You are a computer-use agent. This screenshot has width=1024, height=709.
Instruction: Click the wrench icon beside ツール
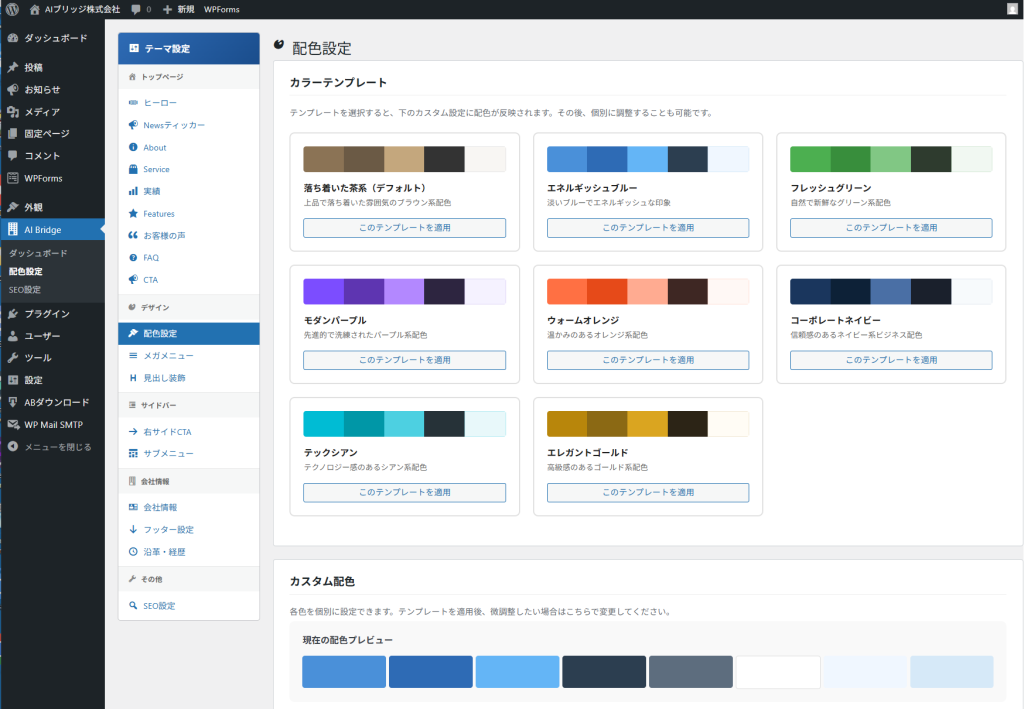point(12,358)
